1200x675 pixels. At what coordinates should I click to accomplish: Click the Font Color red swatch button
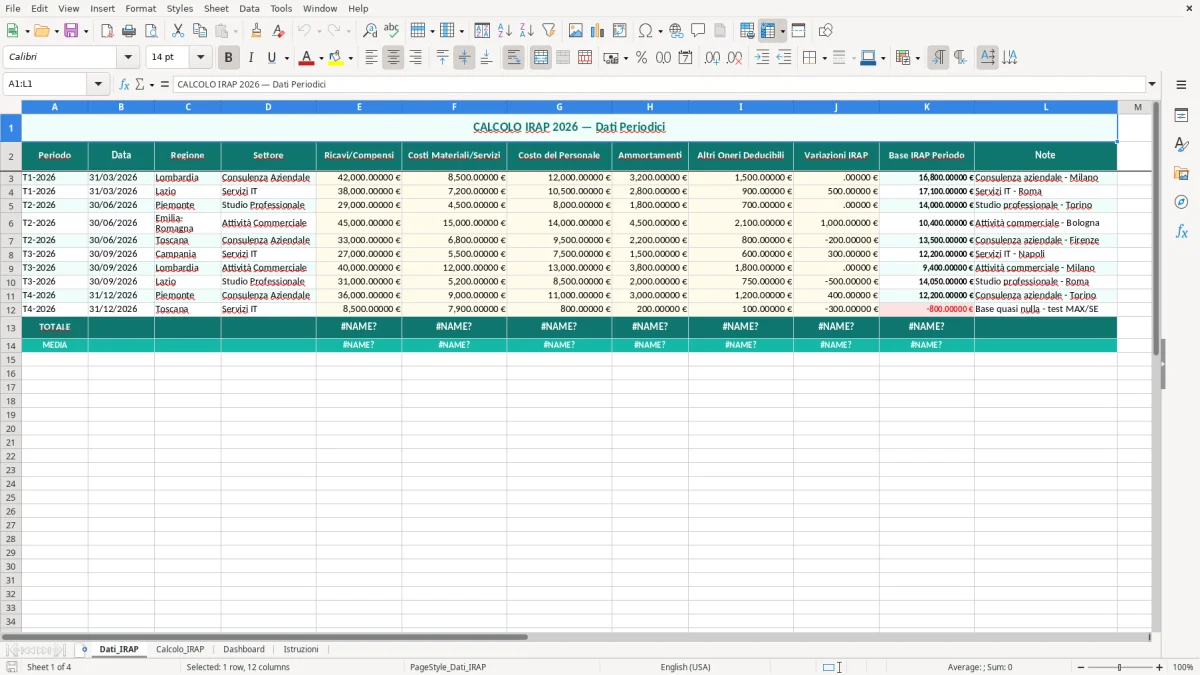[307, 58]
